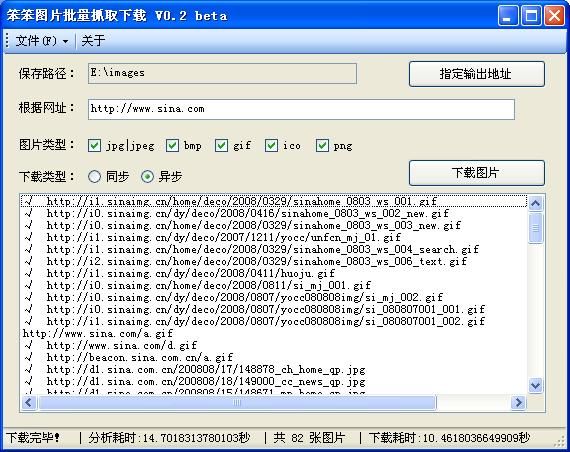This screenshot has width=570, height=452.
Task: Select row sinahome_0803_ws_004_search.gif
Action: (x=274, y=249)
